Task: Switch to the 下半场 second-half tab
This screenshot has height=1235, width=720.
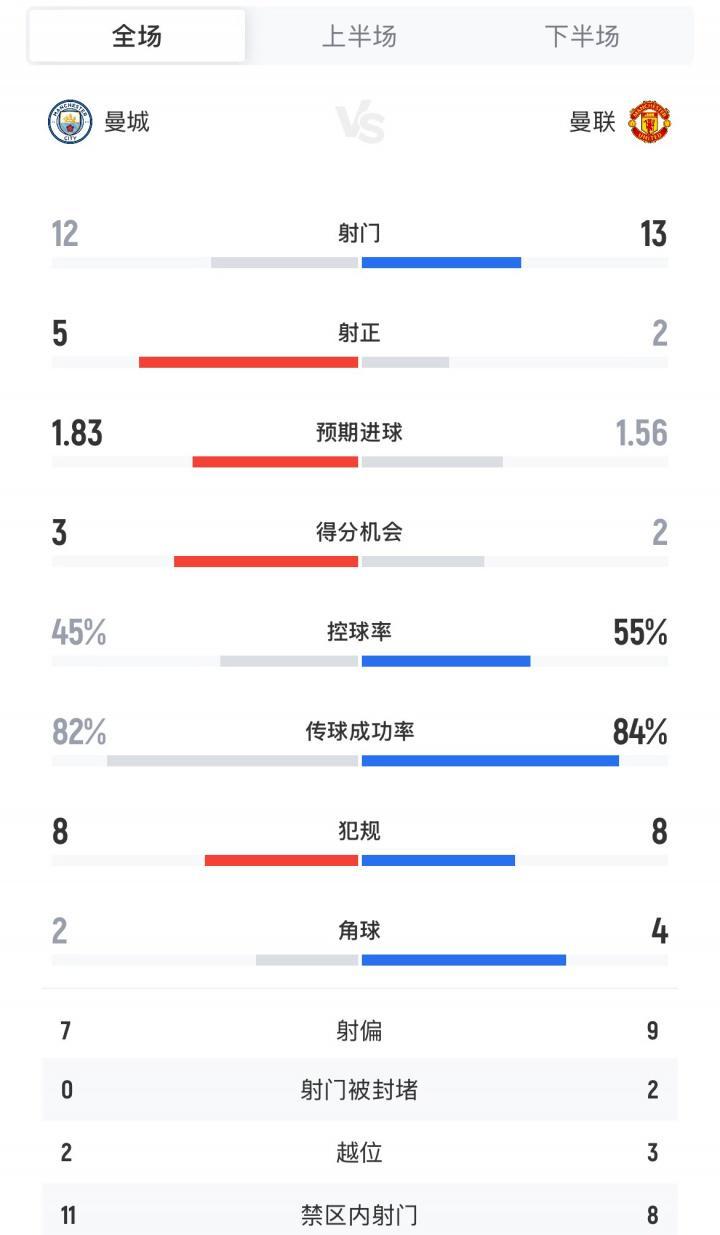Action: (x=581, y=37)
